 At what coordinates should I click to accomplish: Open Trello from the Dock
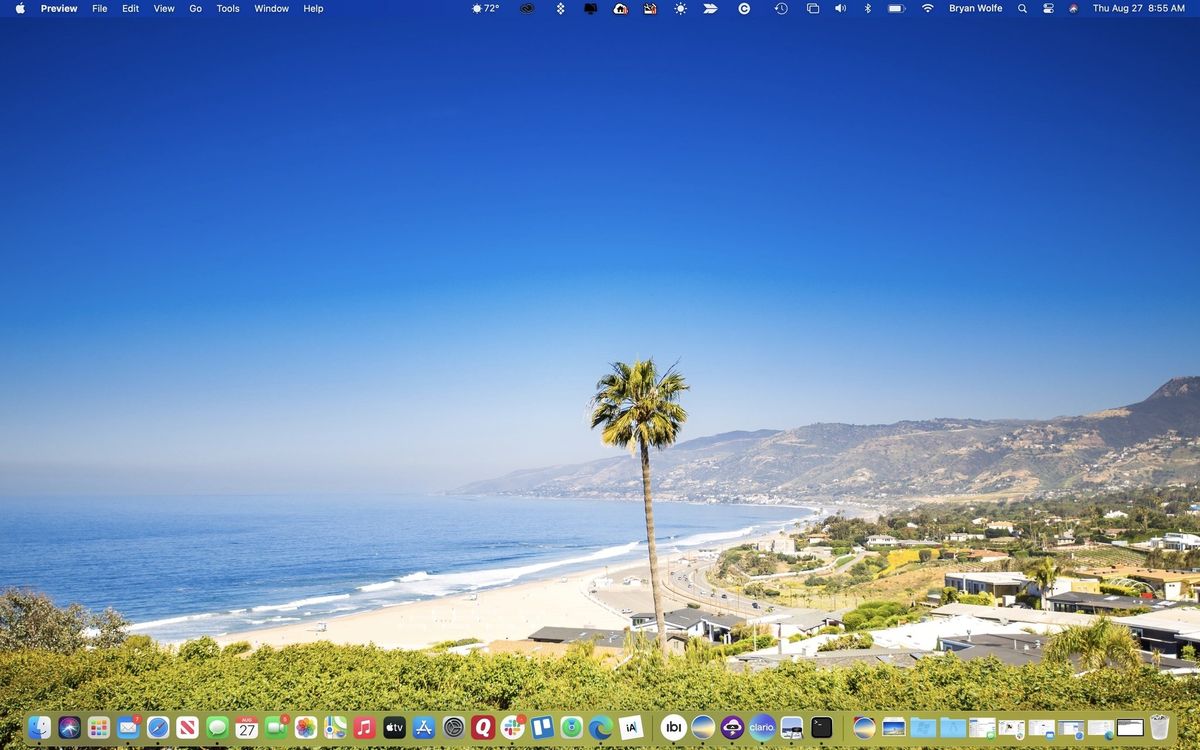541,728
